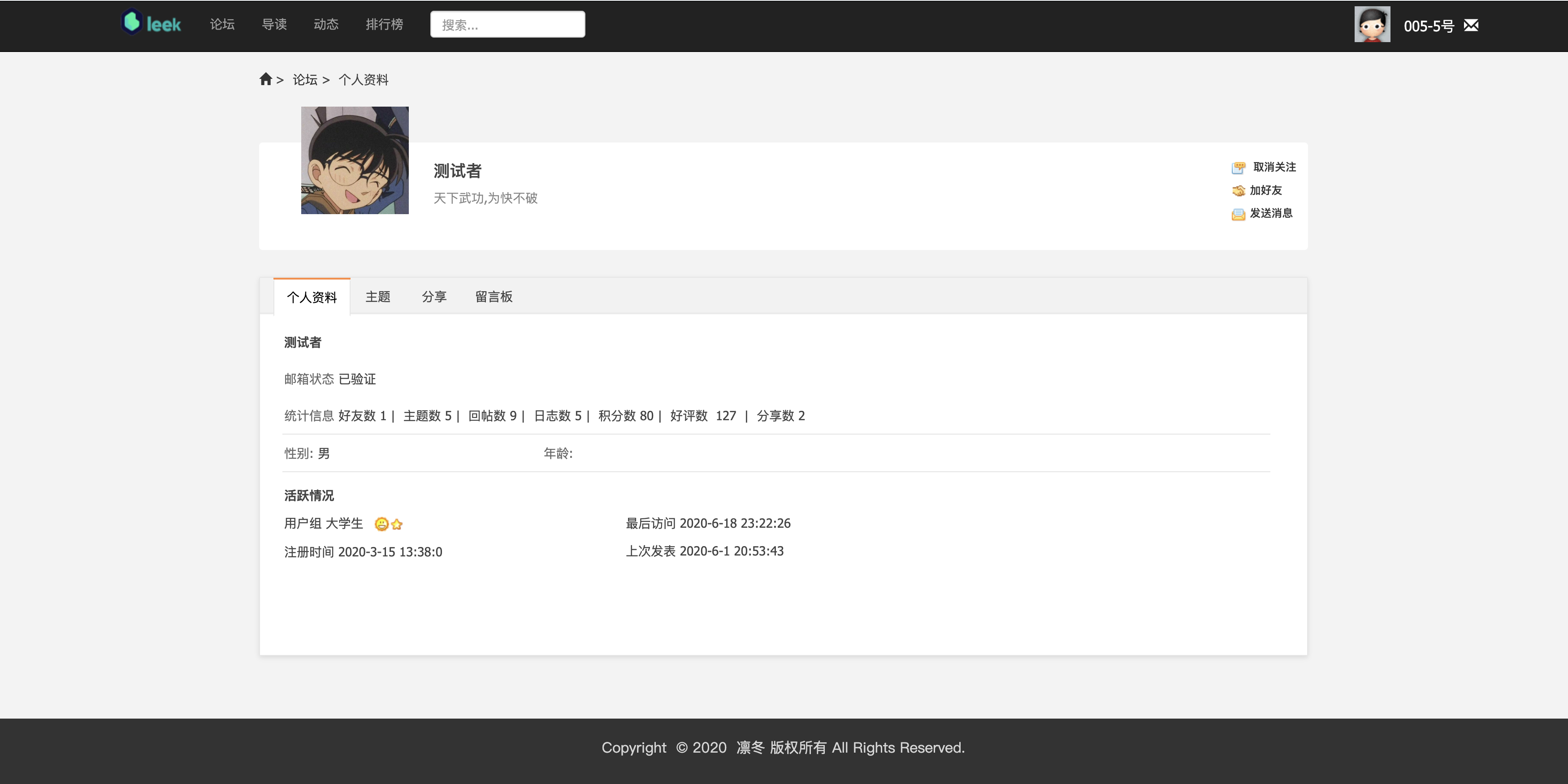The image size is (1568, 784).
Task: Click the 加好友 link
Action: pyautogui.click(x=1265, y=190)
